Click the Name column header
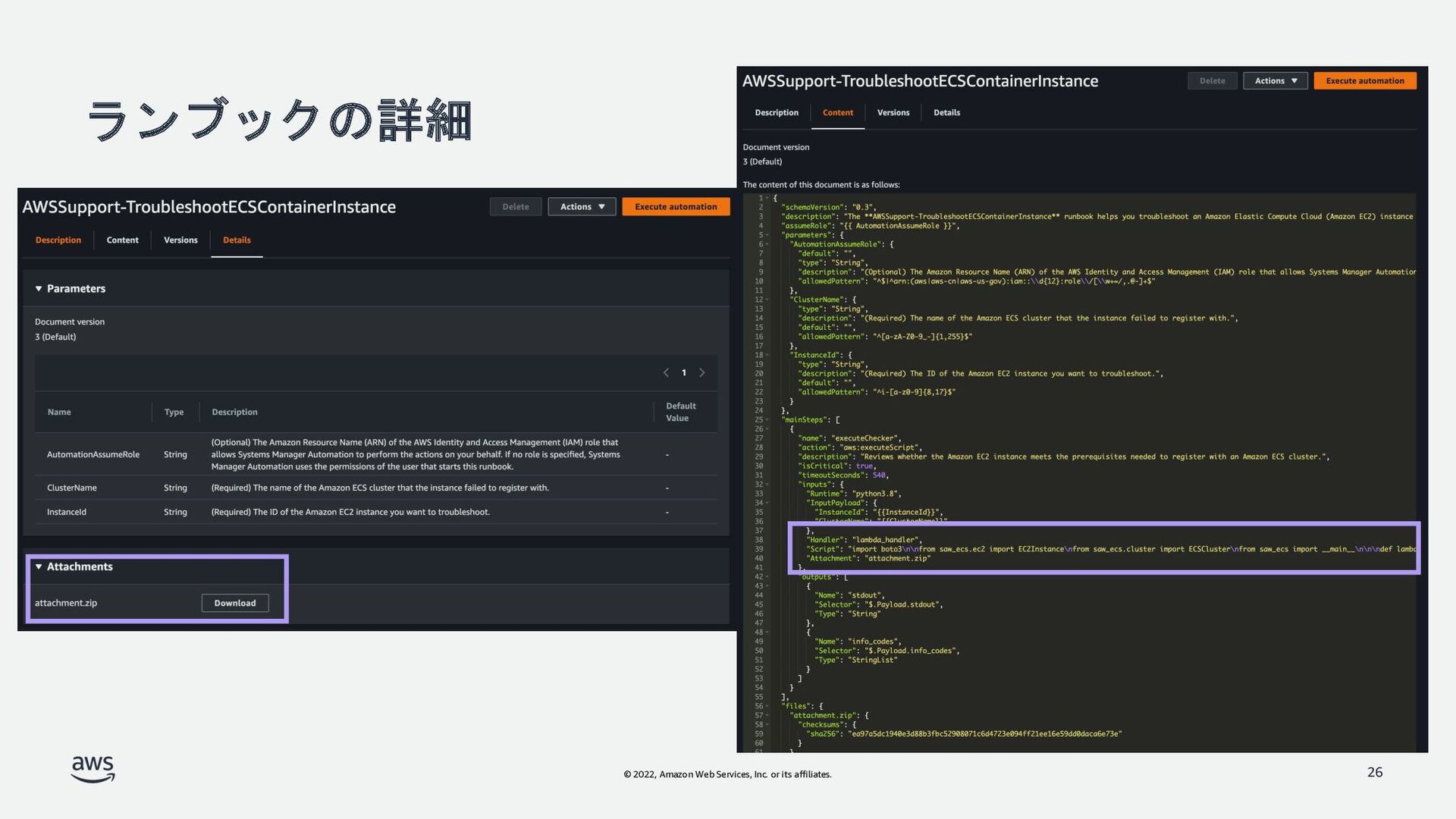 [59, 412]
